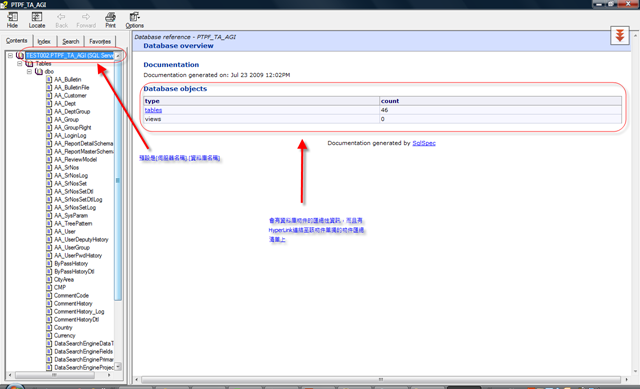Collapse the dbo tree node

[29, 71]
